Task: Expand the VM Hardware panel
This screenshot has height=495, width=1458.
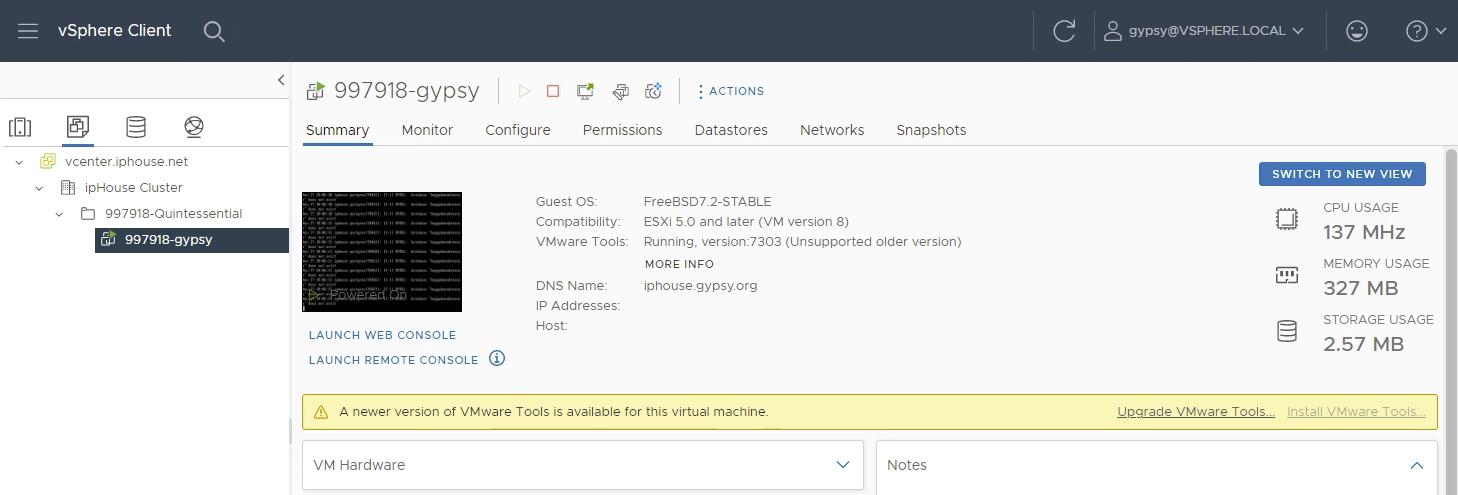Action: 842,465
